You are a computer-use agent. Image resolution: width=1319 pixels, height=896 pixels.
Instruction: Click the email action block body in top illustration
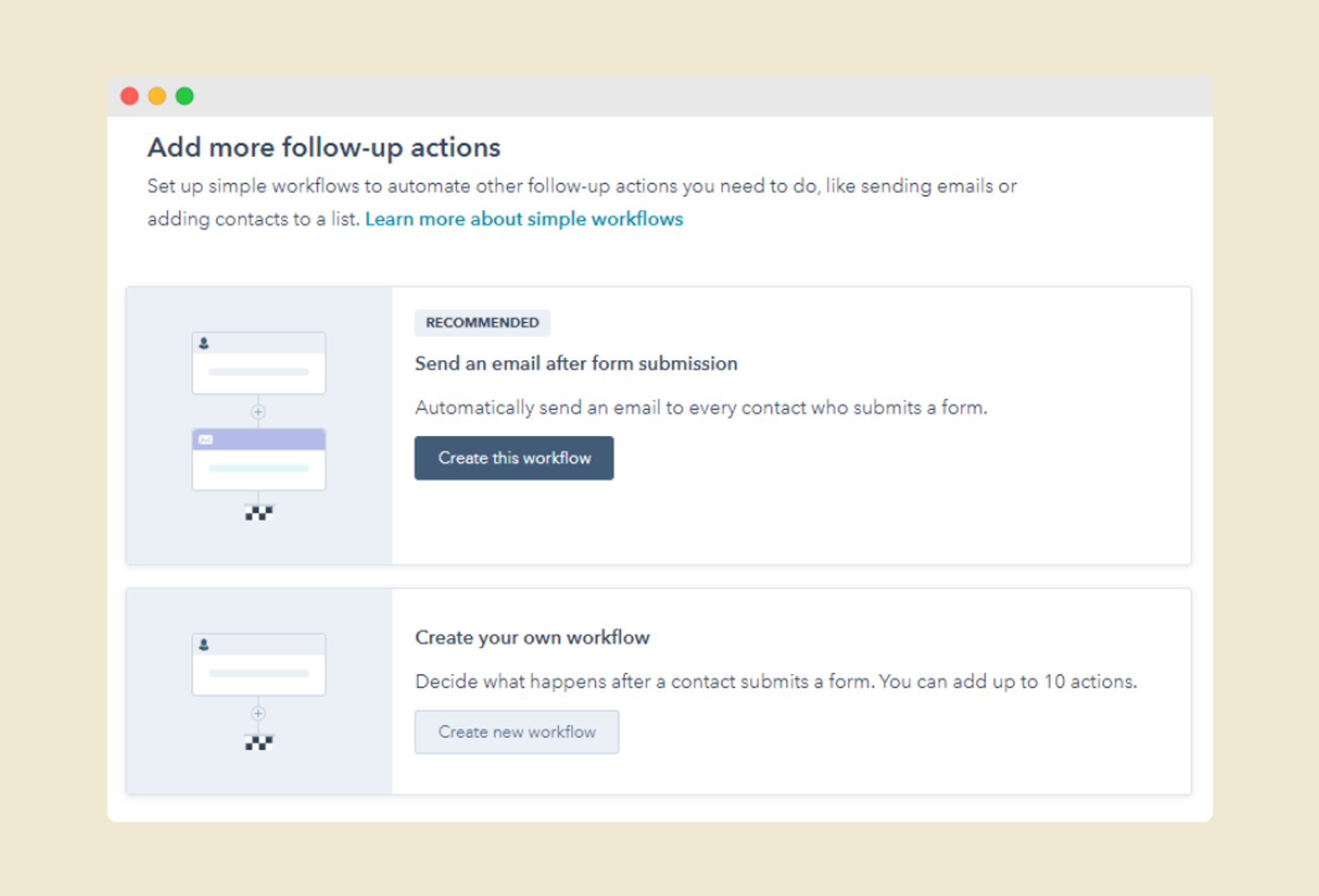tap(259, 469)
